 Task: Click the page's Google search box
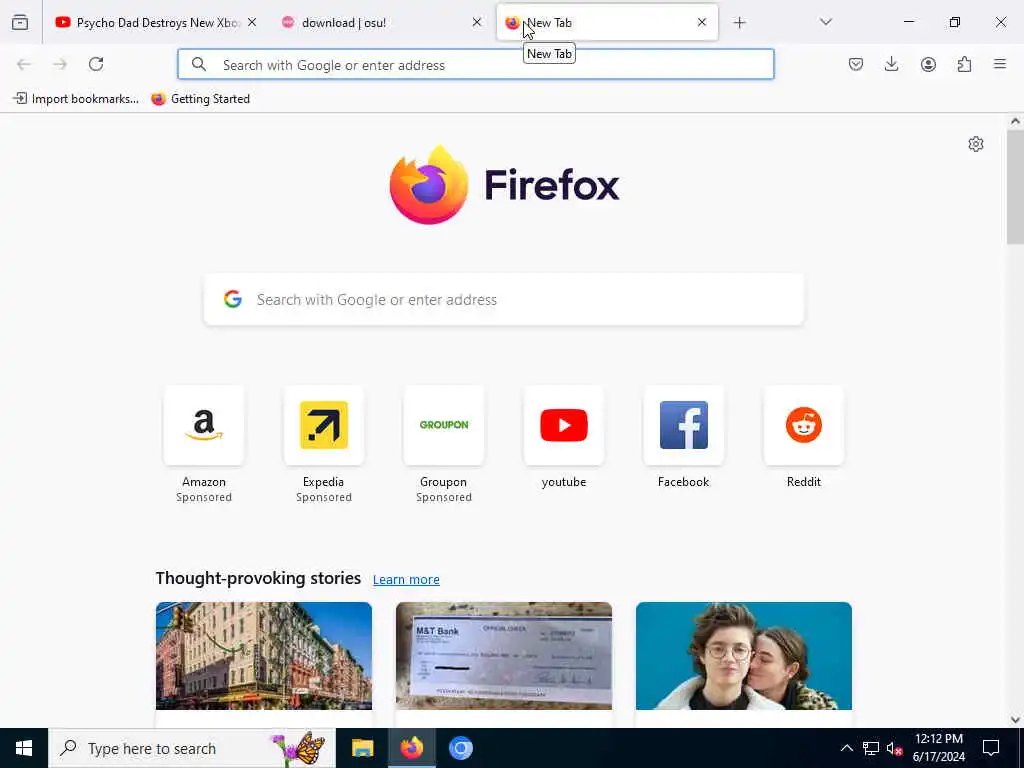tap(504, 300)
